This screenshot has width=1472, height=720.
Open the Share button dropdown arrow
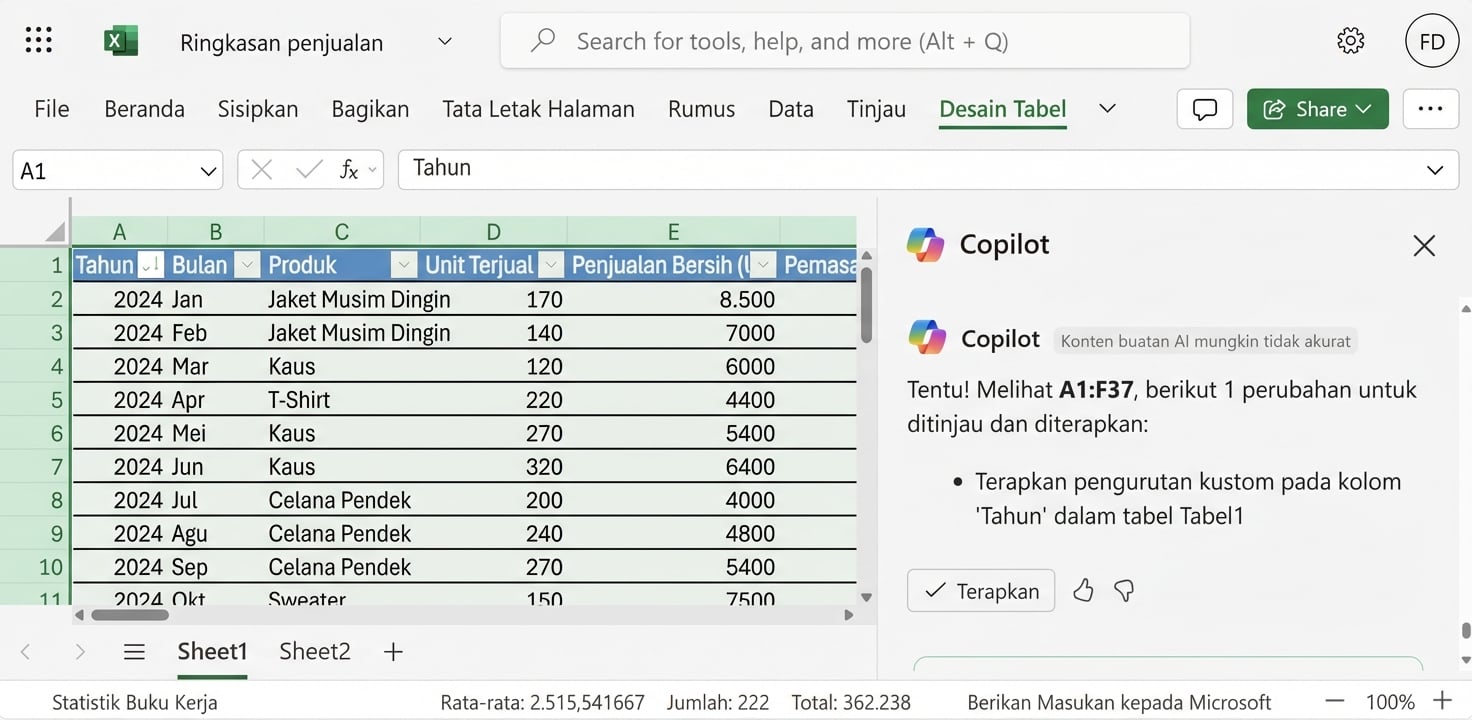[x=1365, y=109]
